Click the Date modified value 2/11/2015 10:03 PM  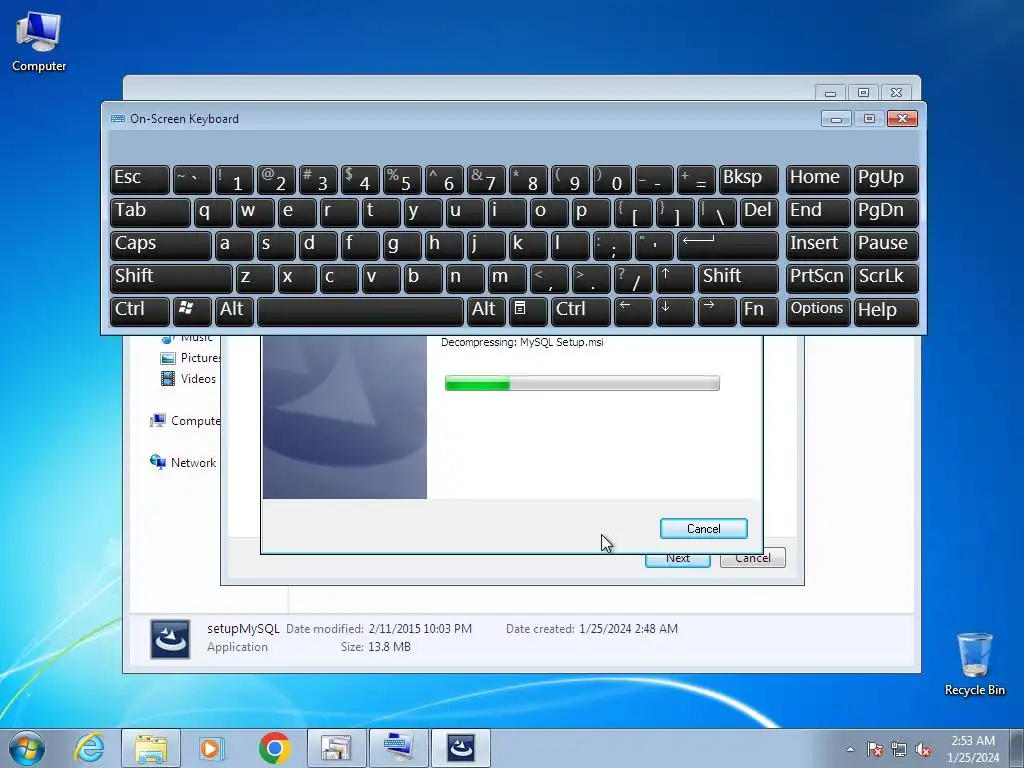pos(420,628)
